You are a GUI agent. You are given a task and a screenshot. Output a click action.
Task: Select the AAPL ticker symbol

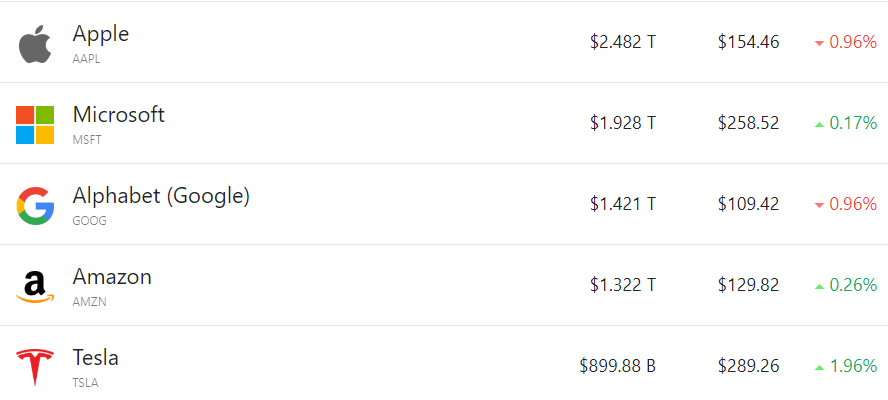86,59
